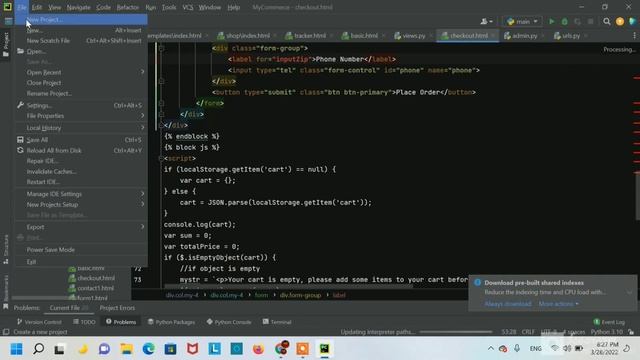
Task: Click the div.form-group breadcrumb
Action: 300,295
